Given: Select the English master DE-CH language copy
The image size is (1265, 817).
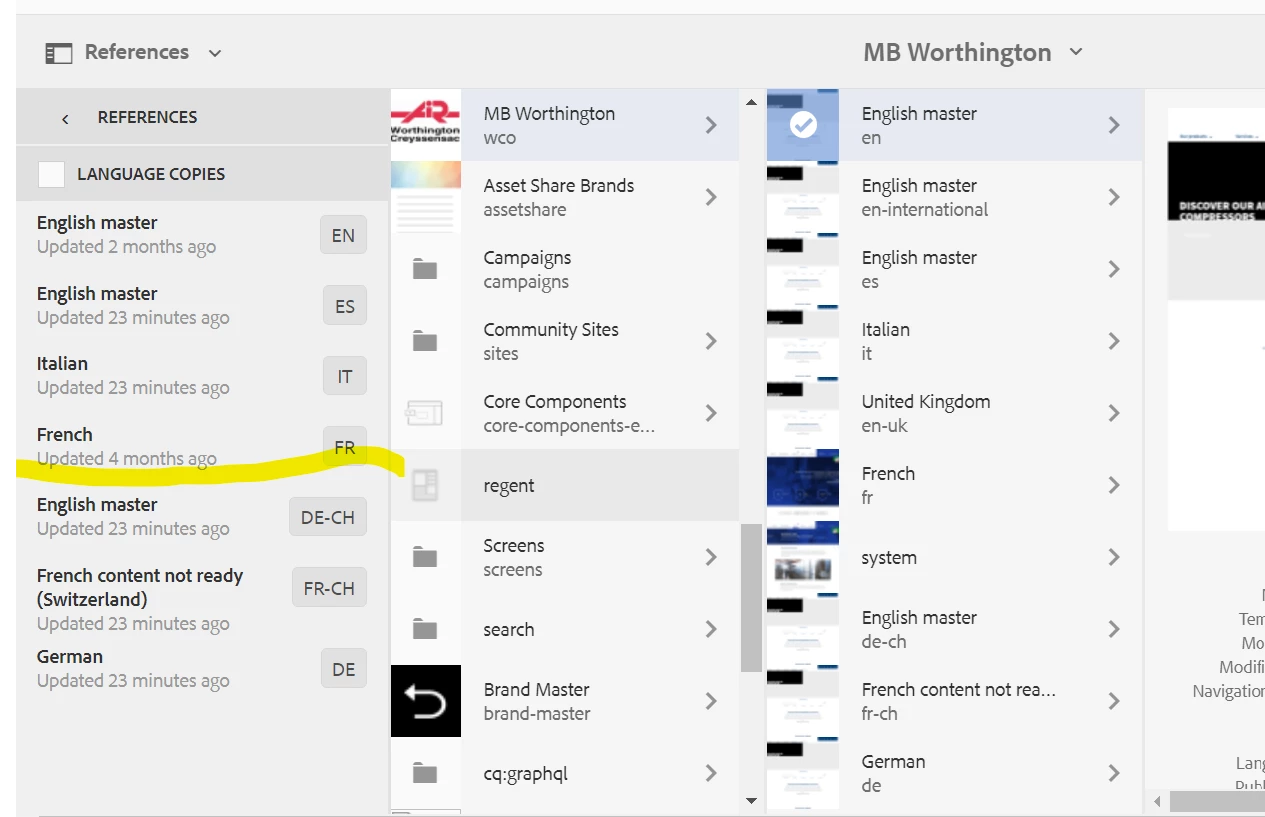Looking at the screenshot, I should coord(201,517).
